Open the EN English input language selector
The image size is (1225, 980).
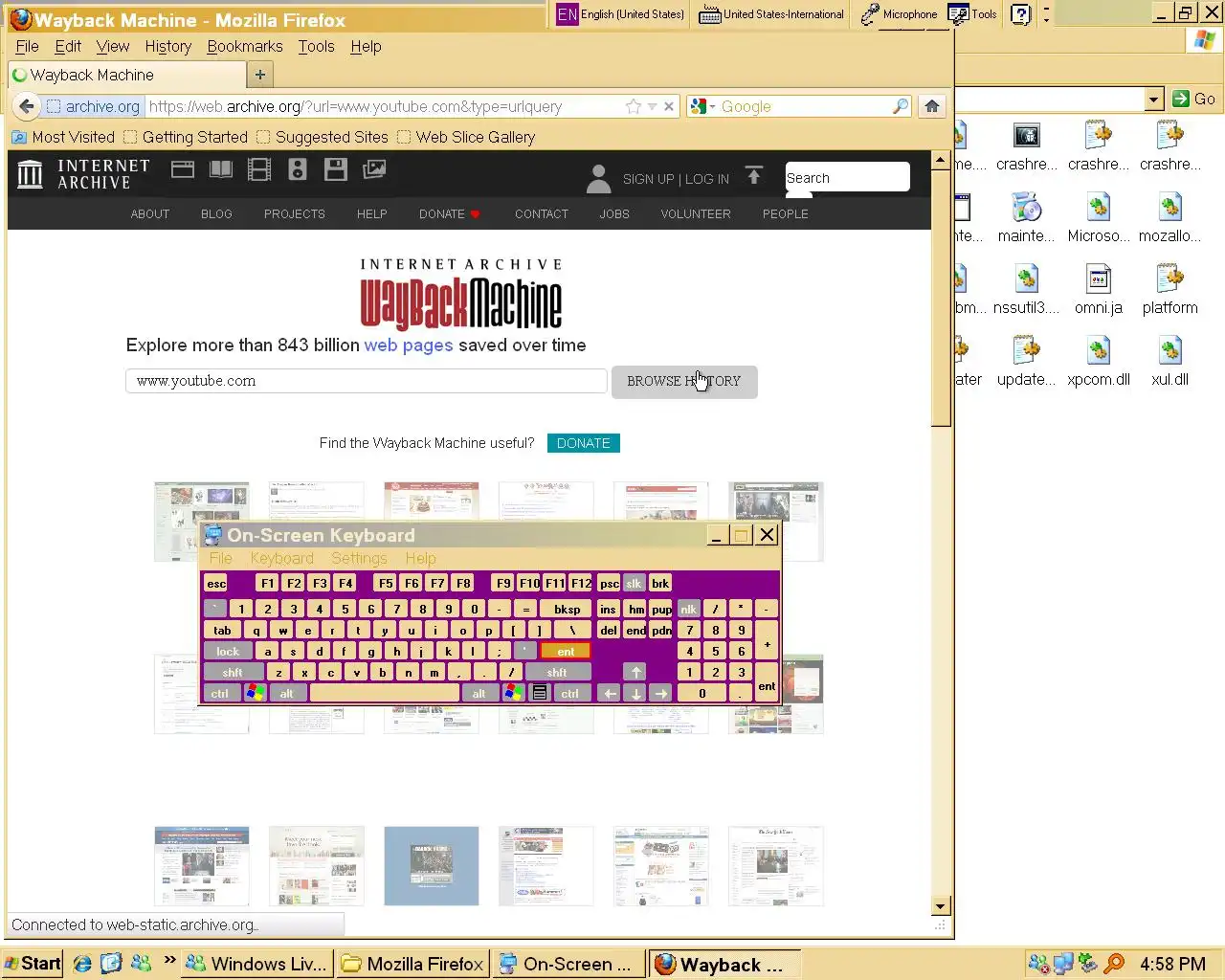621,14
